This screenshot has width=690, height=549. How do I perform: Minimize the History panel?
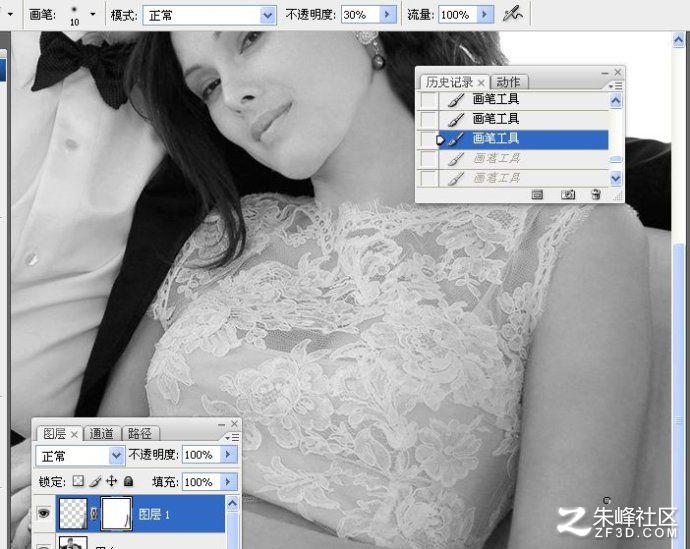point(605,72)
